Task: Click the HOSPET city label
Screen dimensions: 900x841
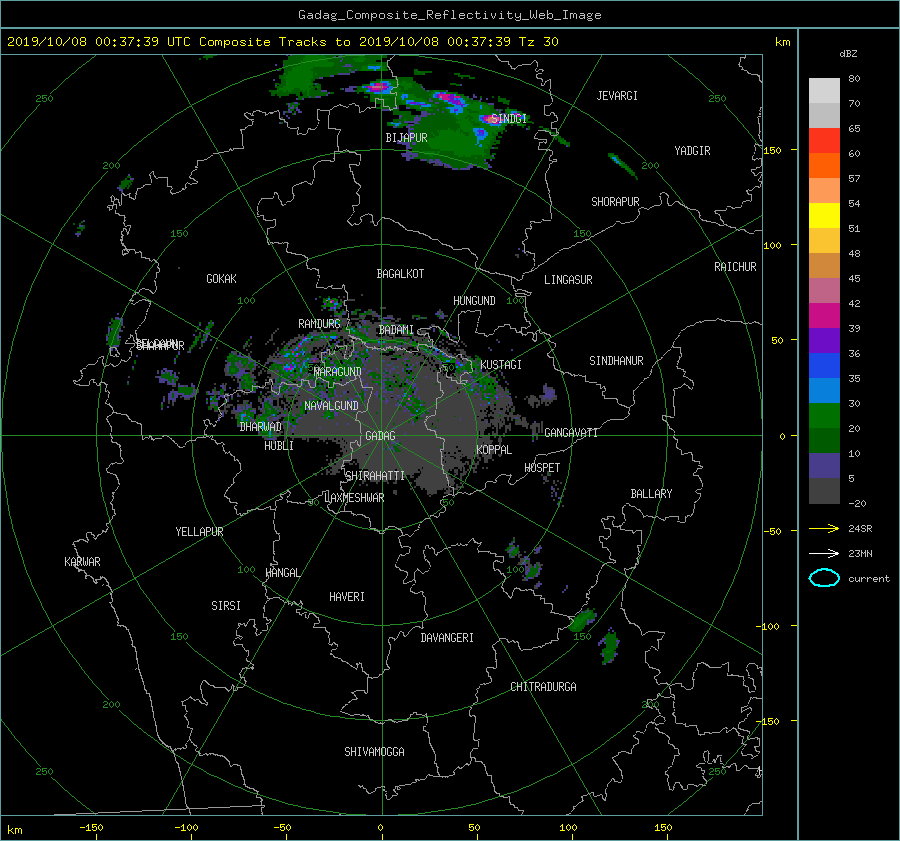Action: tap(542, 468)
